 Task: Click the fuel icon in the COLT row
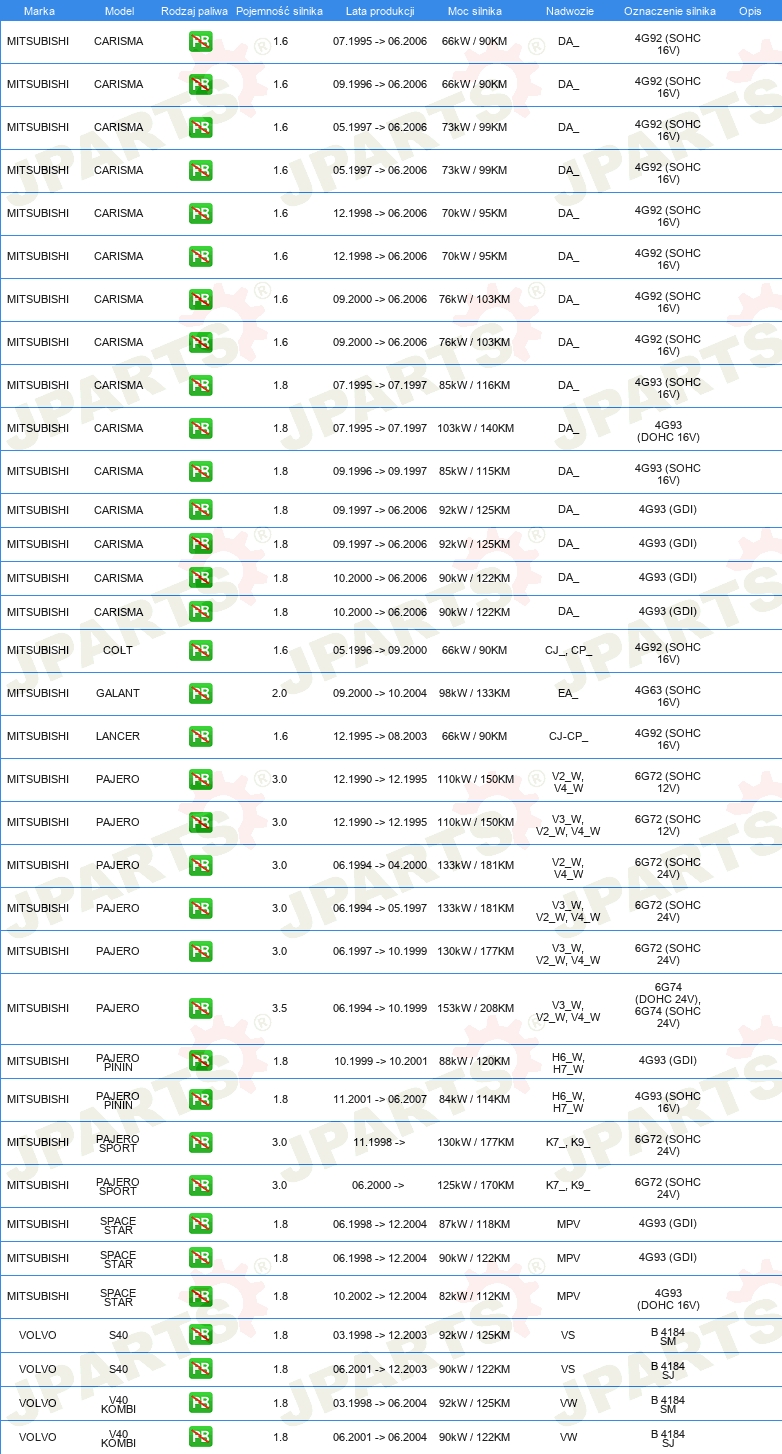(200, 650)
